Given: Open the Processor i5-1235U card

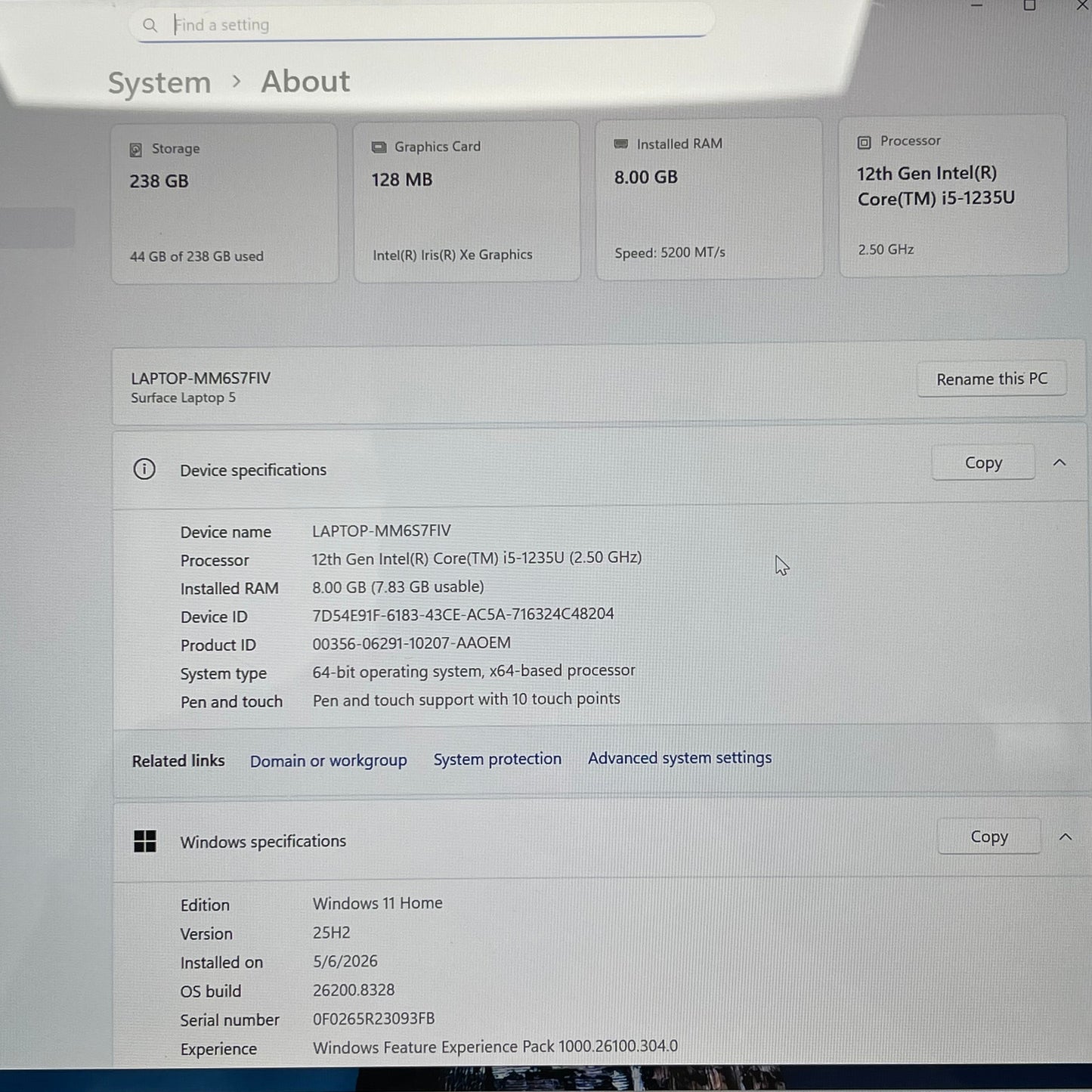Looking at the screenshot, I should [x=954, y=195].
